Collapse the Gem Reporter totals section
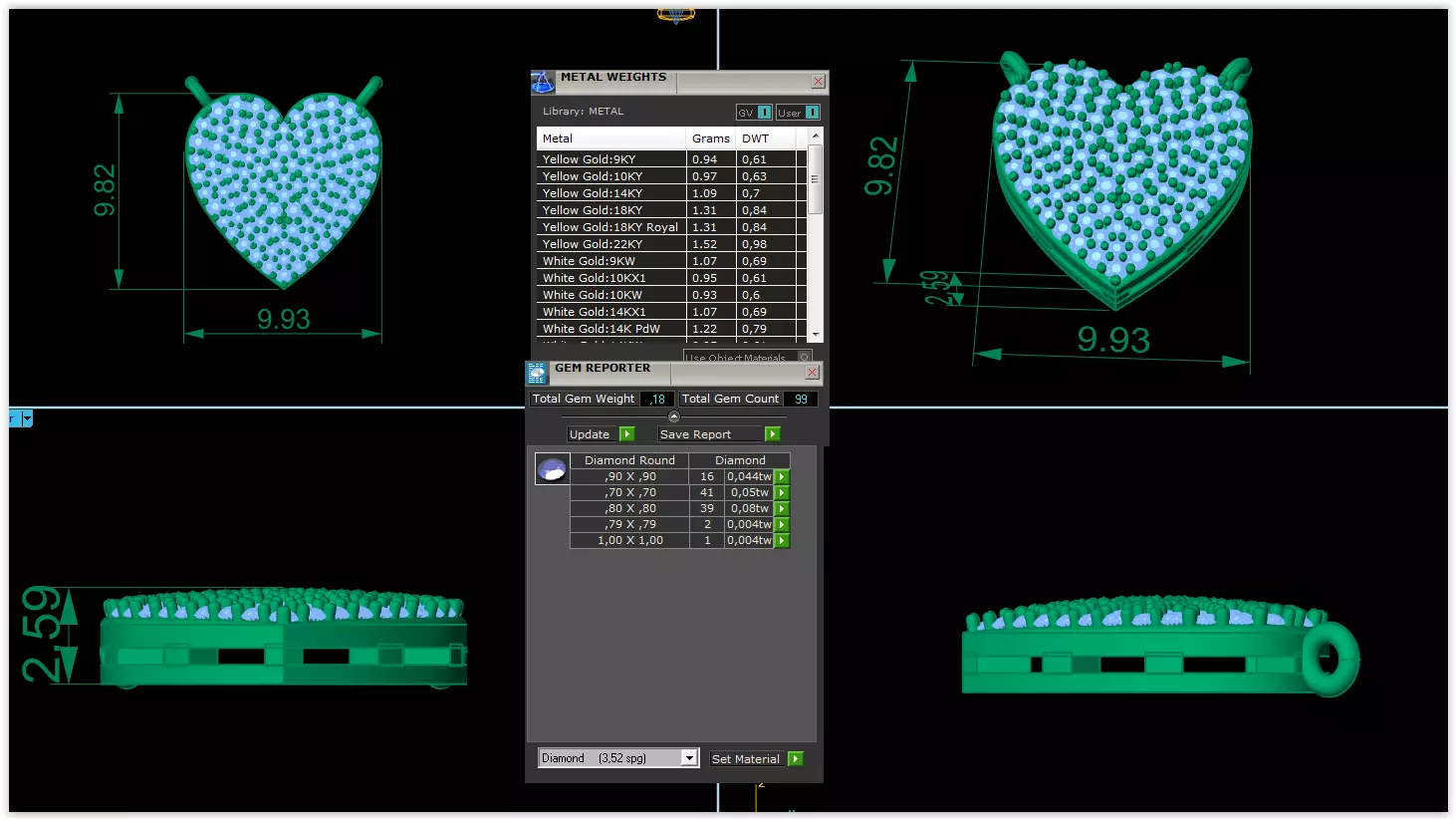This screenshot has height=820, width=1456. pos(674,416)
